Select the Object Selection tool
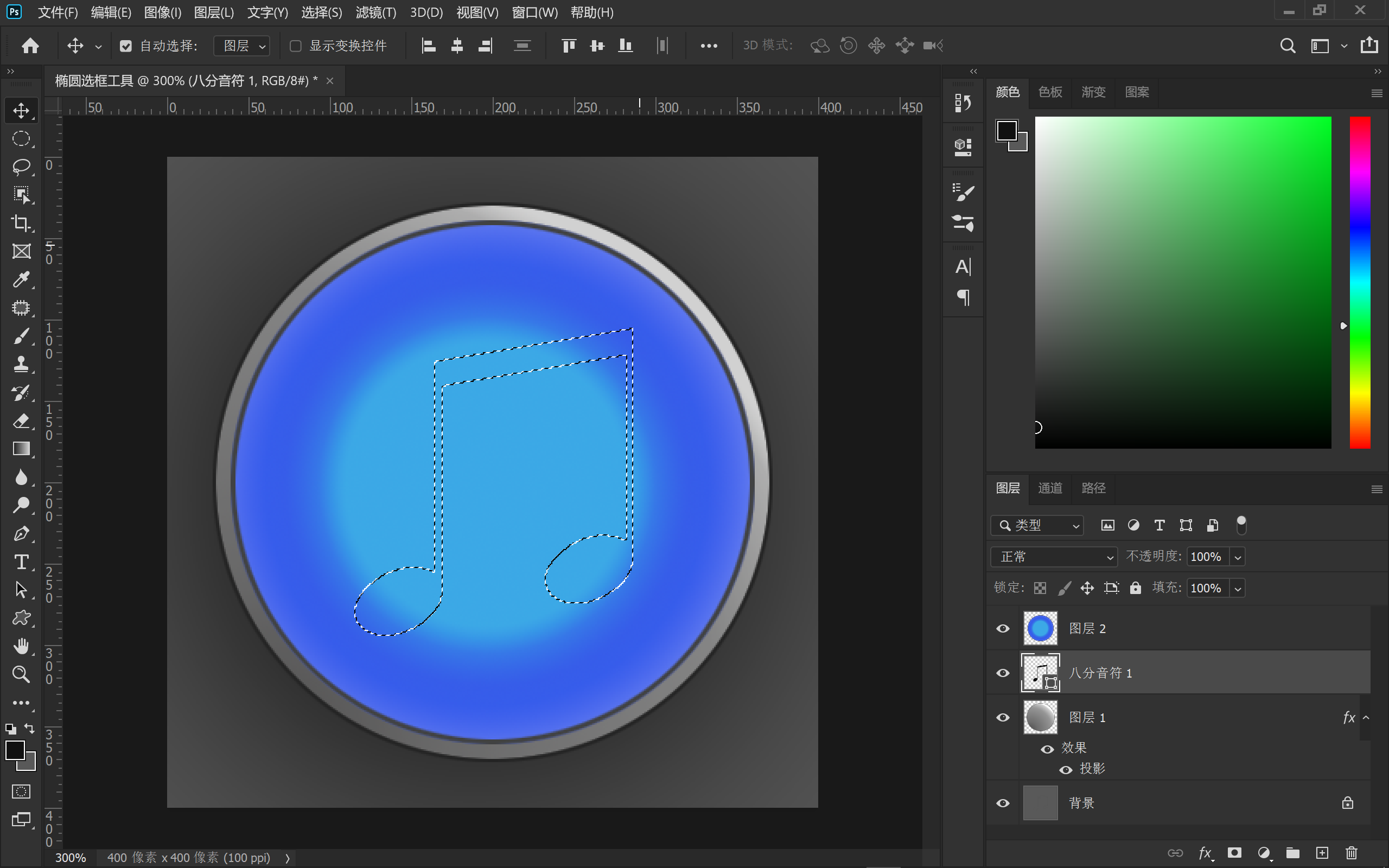 coord(21,195)
